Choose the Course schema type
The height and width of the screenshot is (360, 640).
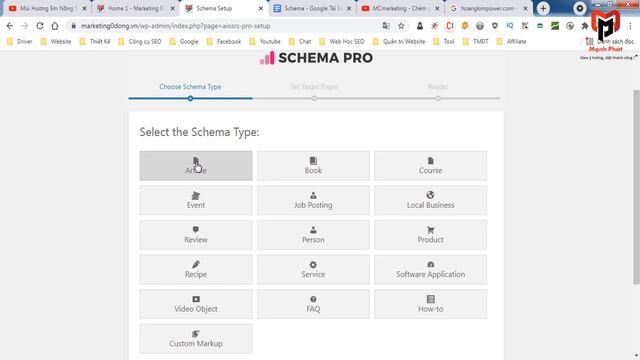tap(430, 166)
